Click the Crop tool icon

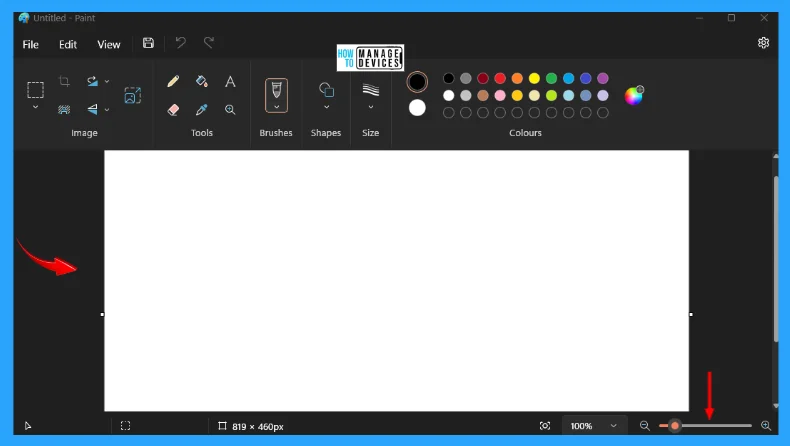pos(64,81)
